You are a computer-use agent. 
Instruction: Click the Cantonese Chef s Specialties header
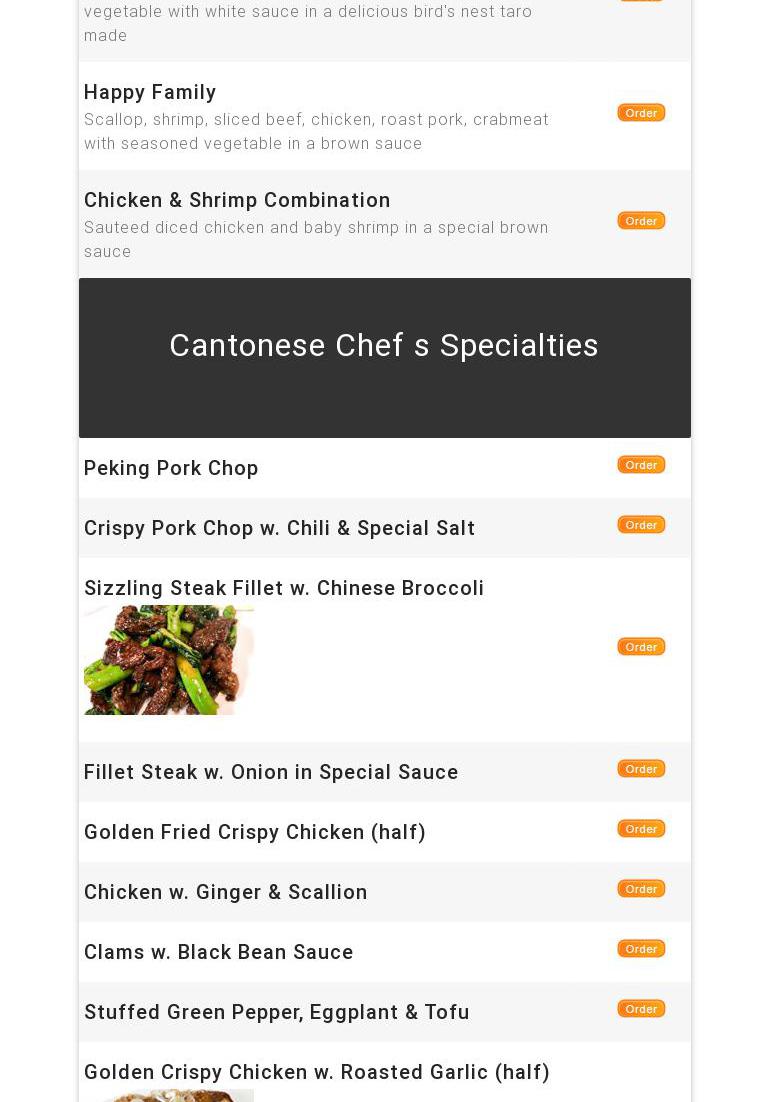(x=384, y=346)
